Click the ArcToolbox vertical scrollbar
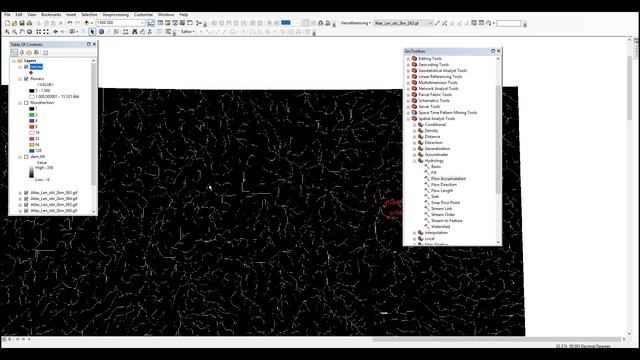 [x=498, y=139]
